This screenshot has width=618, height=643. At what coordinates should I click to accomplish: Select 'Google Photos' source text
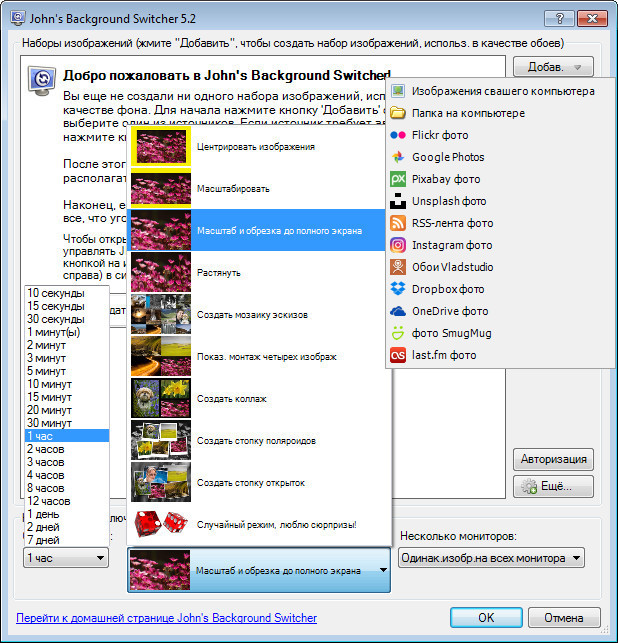pos(448,157)
